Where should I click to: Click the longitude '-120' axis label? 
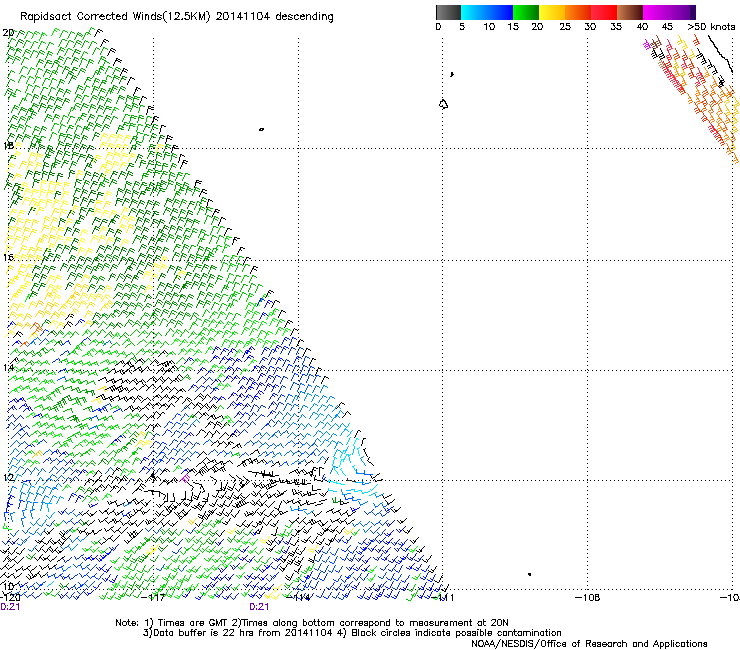[10, 598]
